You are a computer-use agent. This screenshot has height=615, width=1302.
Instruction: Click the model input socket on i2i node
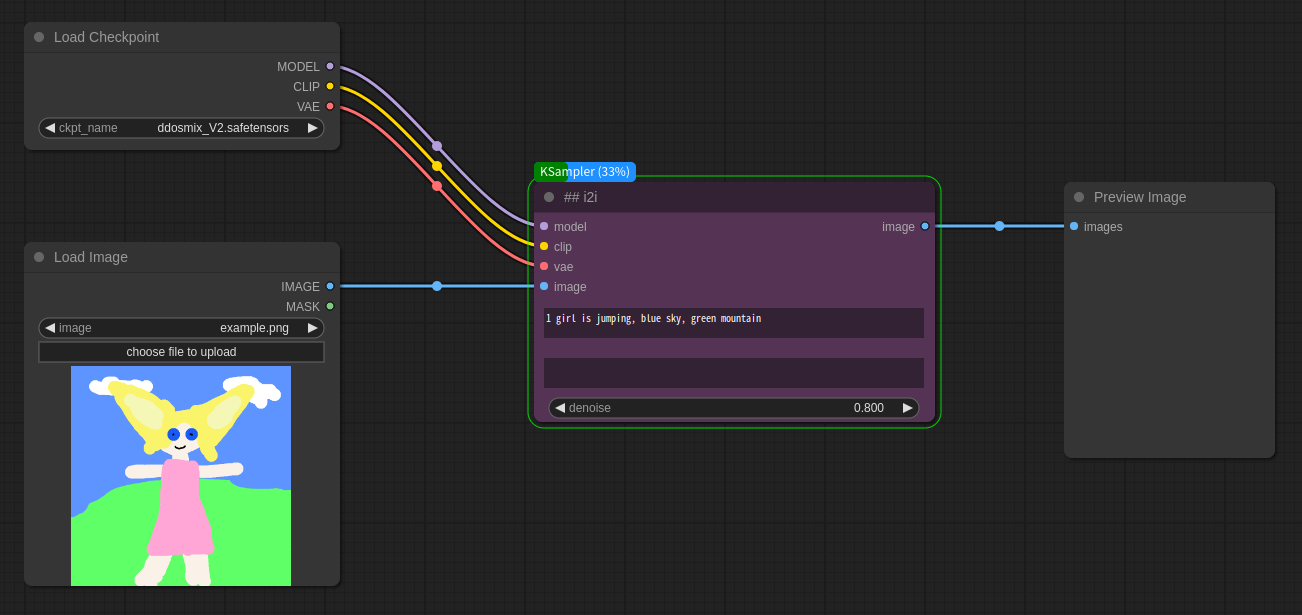coord(544,226)
